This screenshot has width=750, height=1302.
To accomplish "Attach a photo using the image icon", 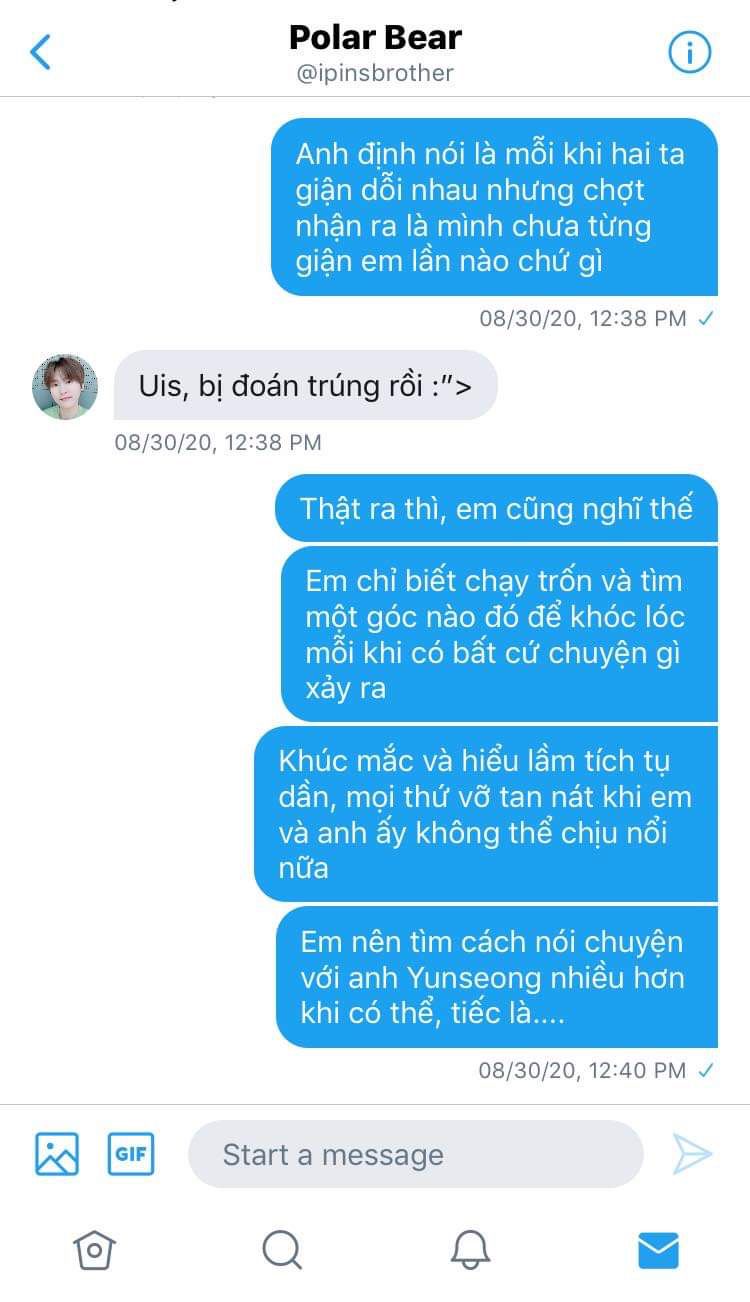I will 57,1154.
